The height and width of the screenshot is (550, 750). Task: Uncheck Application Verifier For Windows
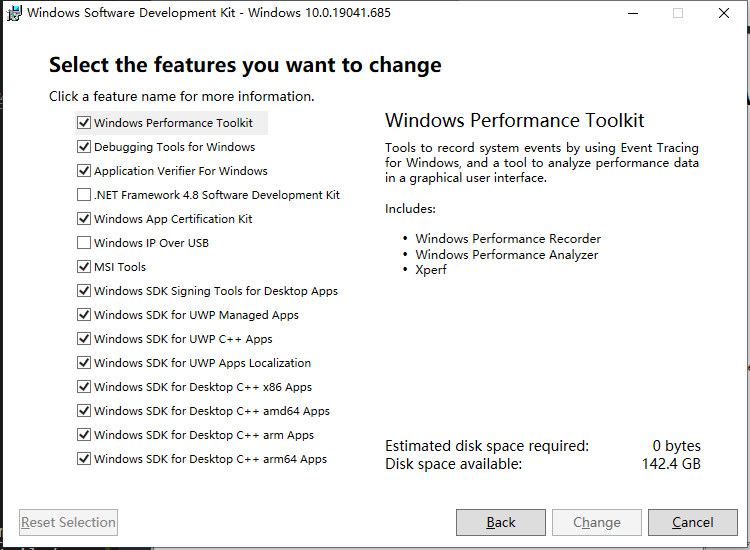[x=84, y=171]
